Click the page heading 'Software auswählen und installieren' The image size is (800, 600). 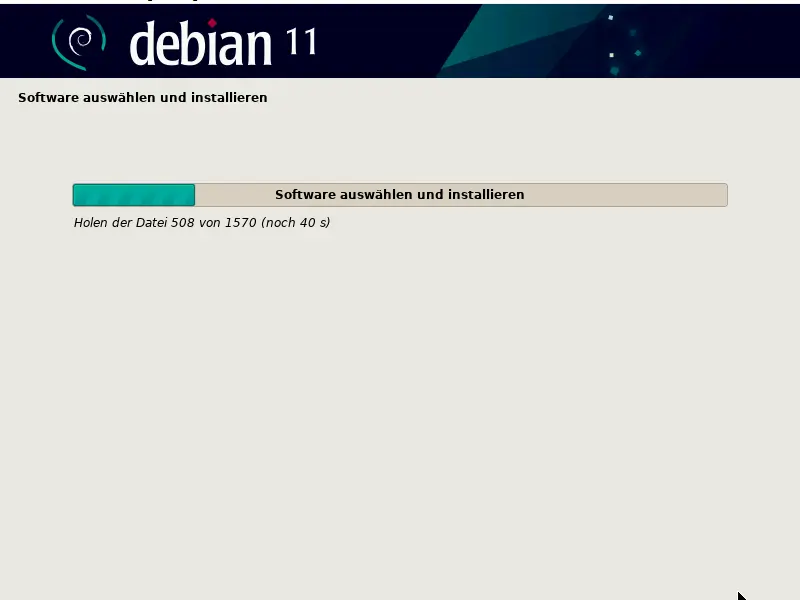(143, 97)
